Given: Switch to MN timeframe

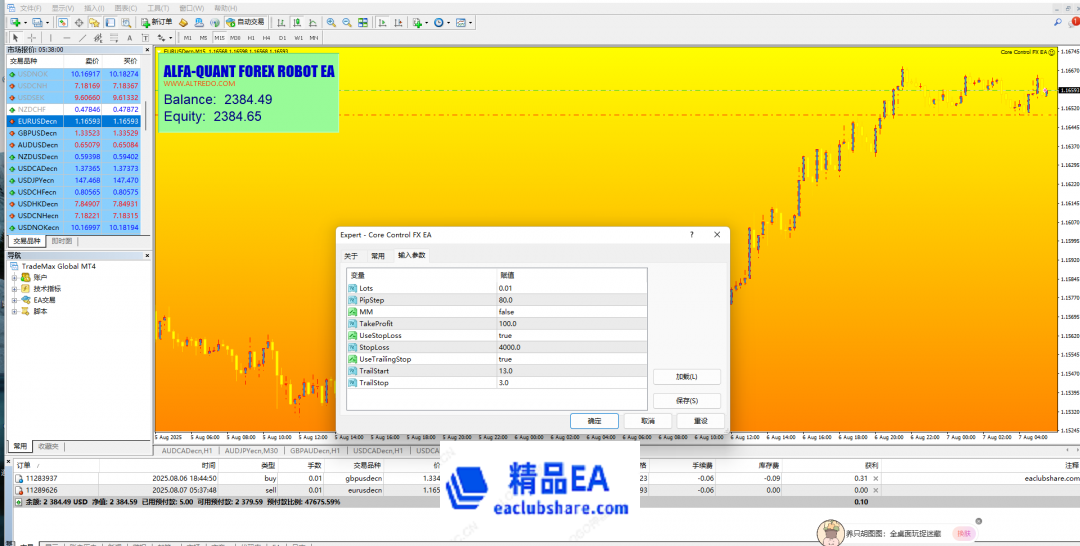Looking at the screenshot, I should click(x=313, y=37).
